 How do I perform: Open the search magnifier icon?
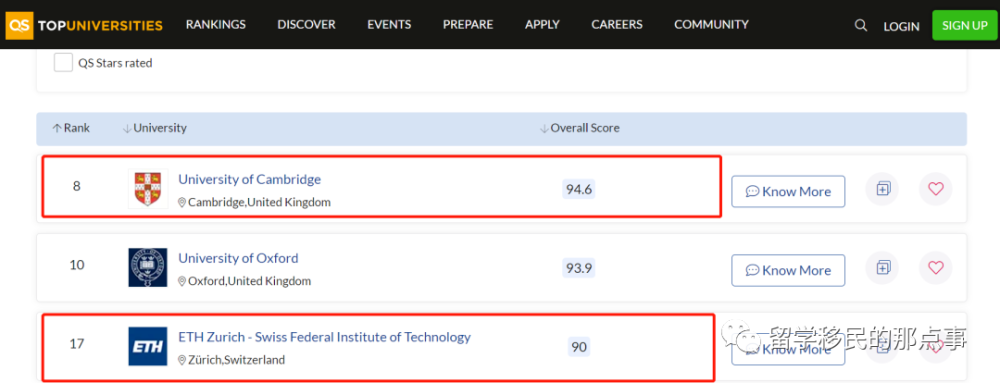860,25
